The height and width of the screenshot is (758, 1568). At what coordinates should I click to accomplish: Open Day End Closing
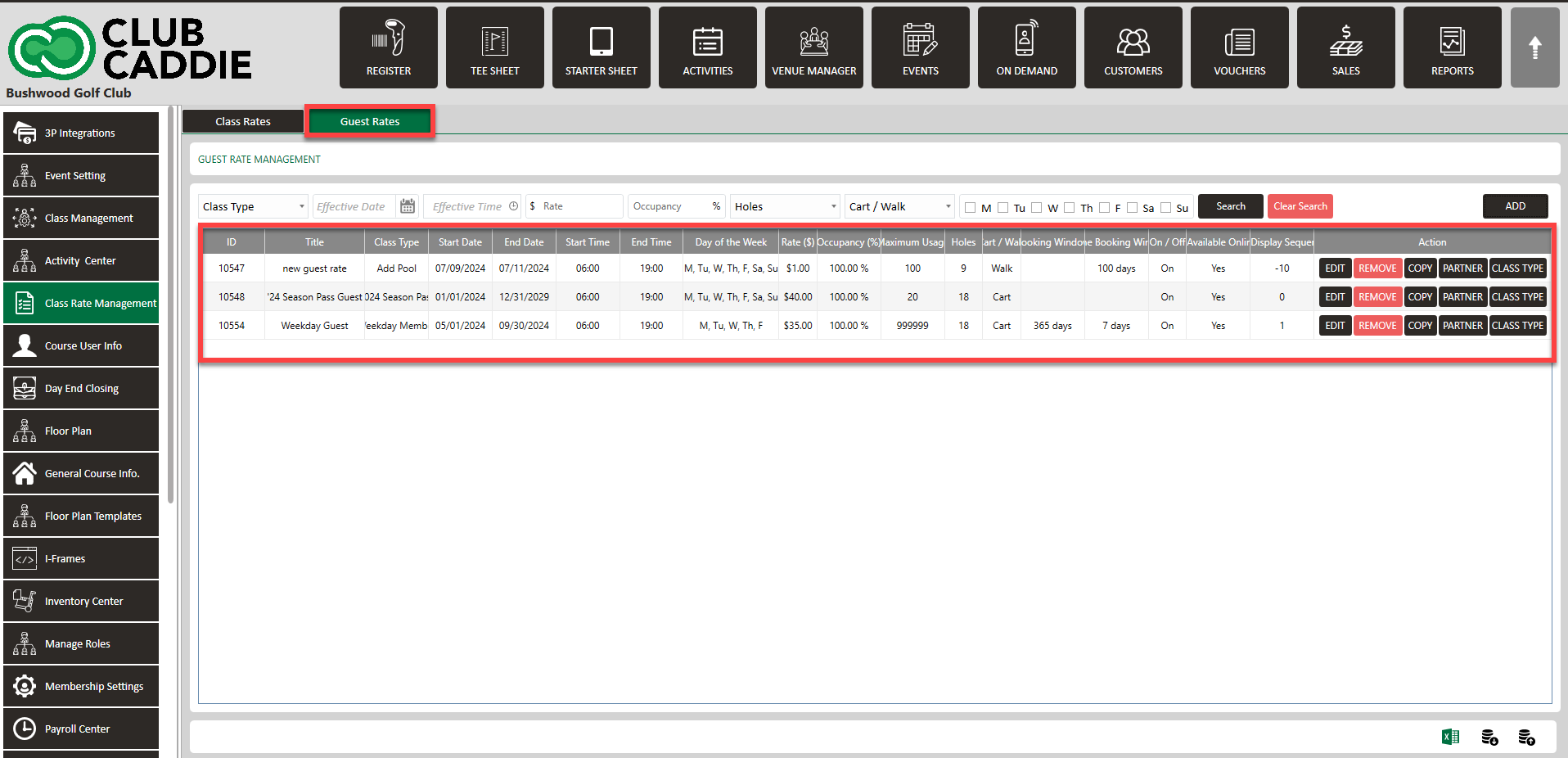(x=81, y=388)
